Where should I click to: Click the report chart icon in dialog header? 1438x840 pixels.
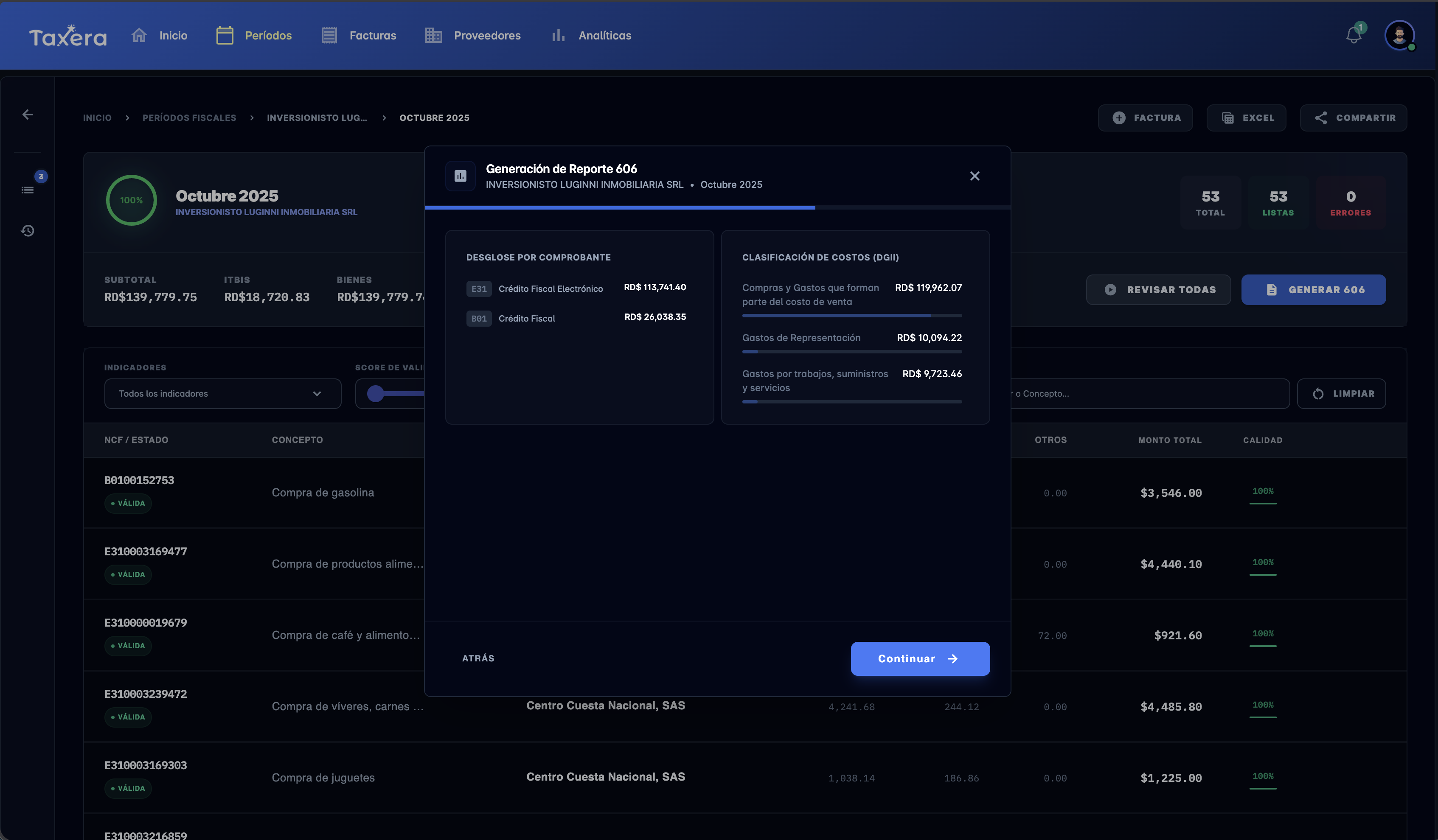461,176
